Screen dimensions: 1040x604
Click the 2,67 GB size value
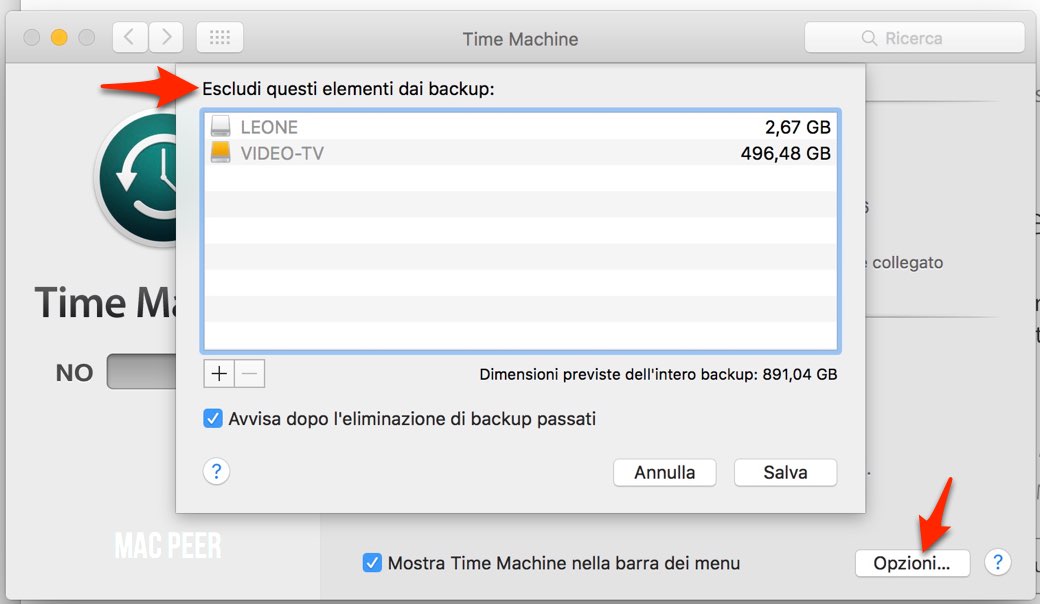[x=797, y=127]
